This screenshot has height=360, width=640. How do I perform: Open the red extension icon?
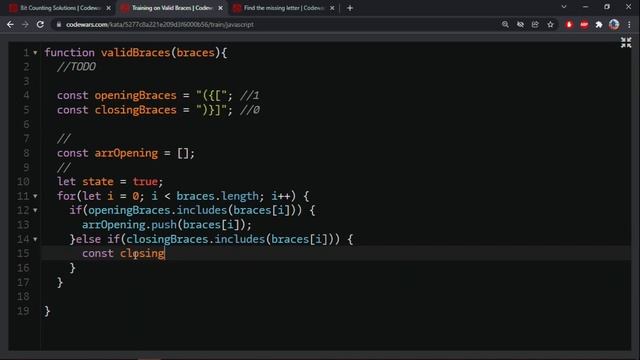tap(569, 24)
